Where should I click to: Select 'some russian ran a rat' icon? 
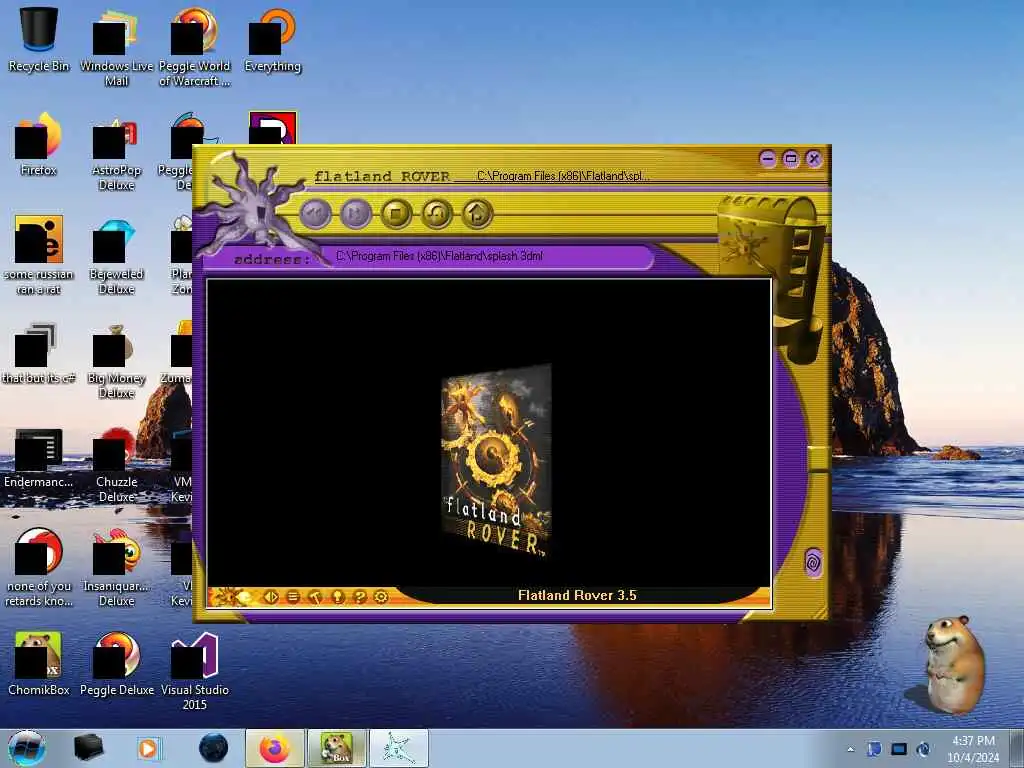click(39, 256)
